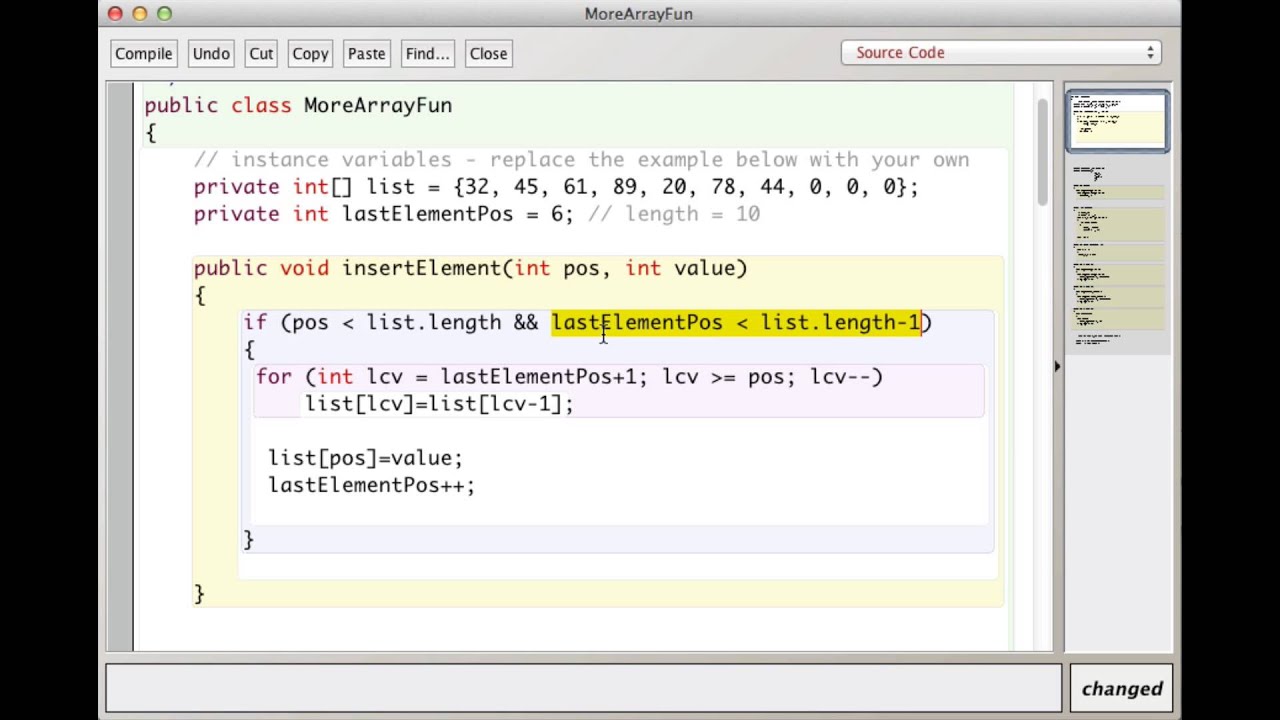Click the "for" keyword in the loop
The width and height of the screenshot is (1280, 720).
(x=274, y=376)
